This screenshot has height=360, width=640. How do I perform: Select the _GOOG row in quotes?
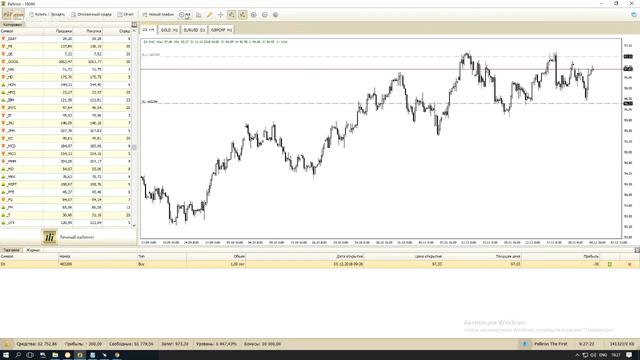(x=65, y=62)
